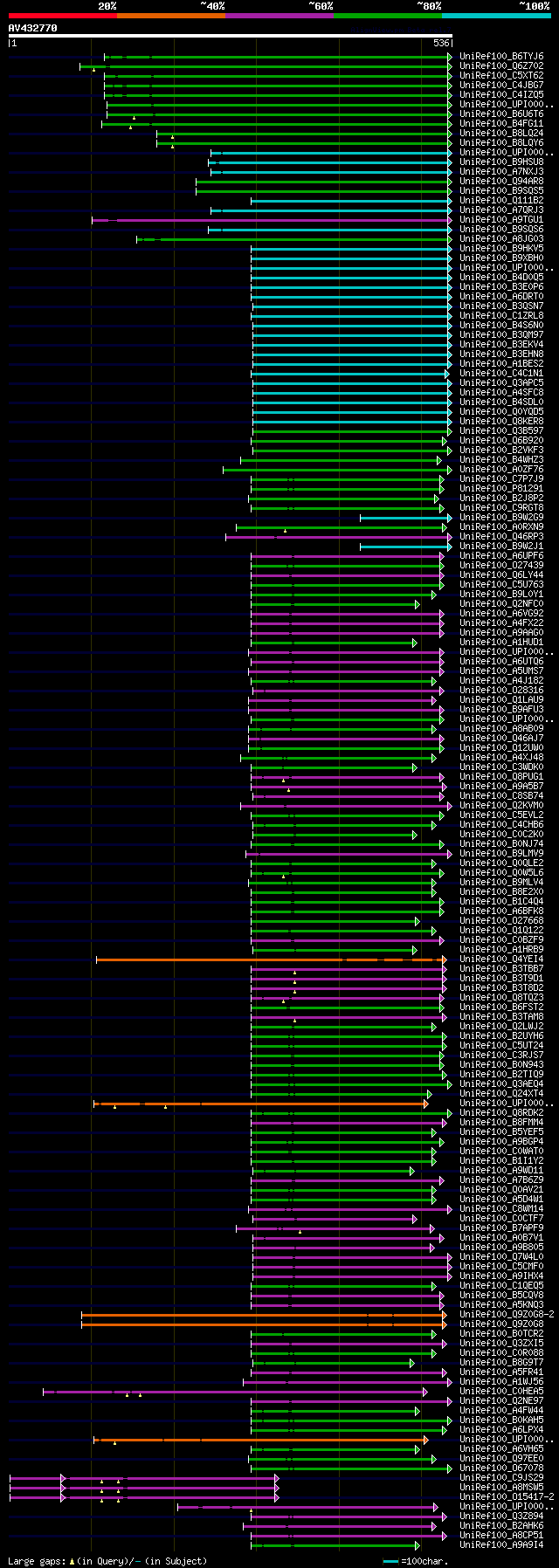Open hit UniRef100_C4JBG7
This screenshot has width=559, height=1568.
click(x=501, y=86)
